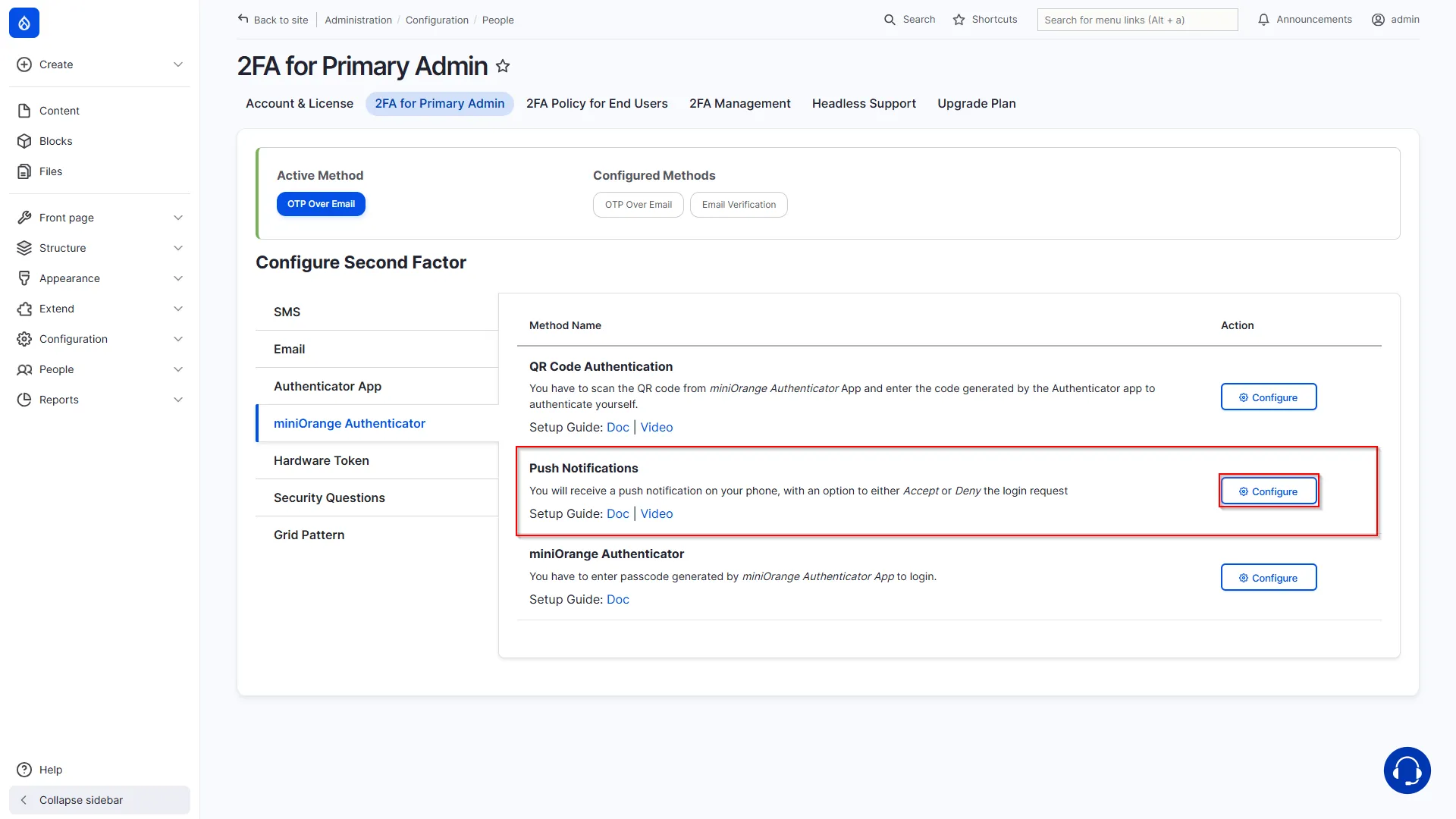The image size is (1456, 819).
Task: Click the Announcements bell icon
Action: (1263, 20)
